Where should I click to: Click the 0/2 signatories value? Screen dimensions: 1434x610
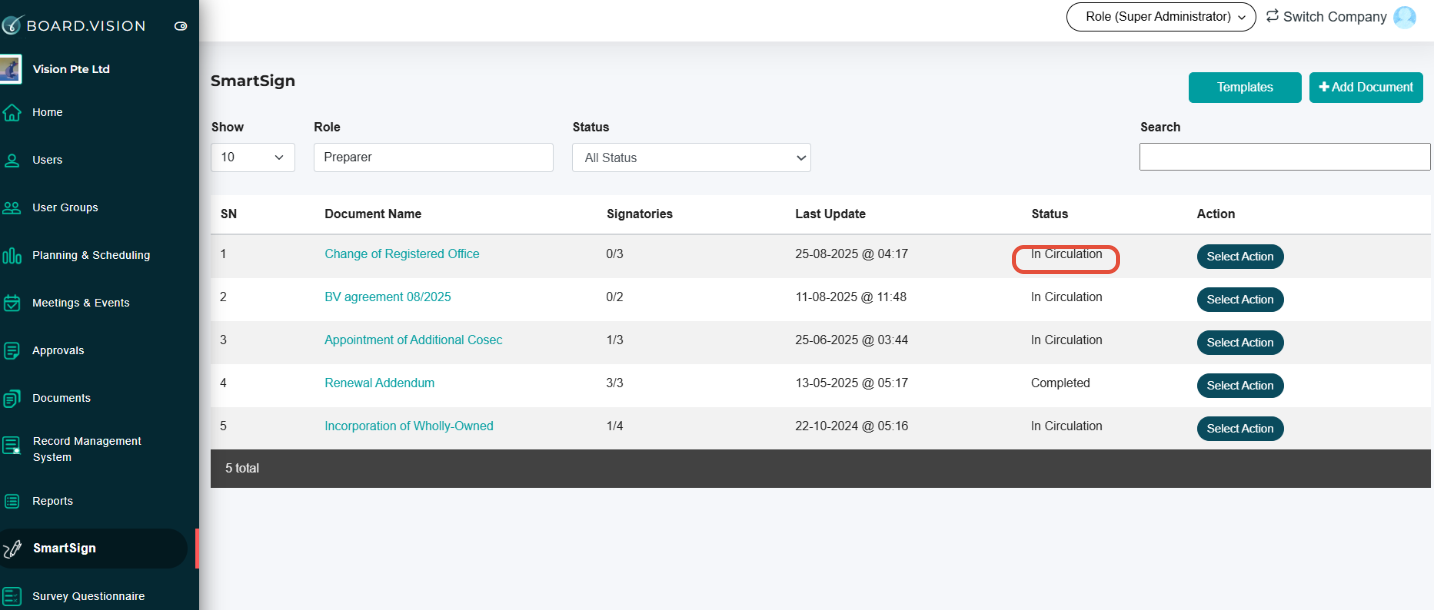[x=615, y=297]
